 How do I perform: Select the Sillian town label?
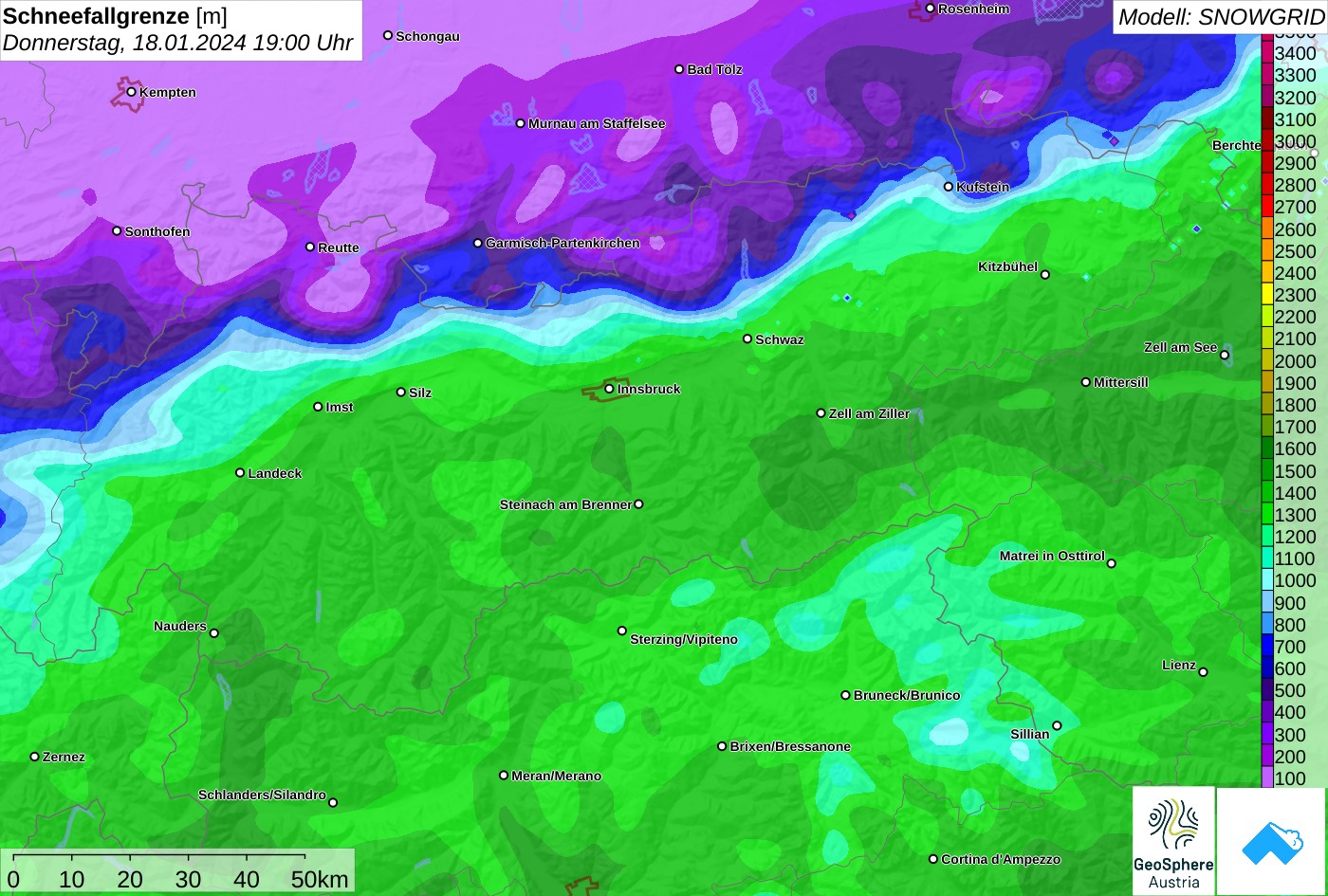(x=1030, y=734)
